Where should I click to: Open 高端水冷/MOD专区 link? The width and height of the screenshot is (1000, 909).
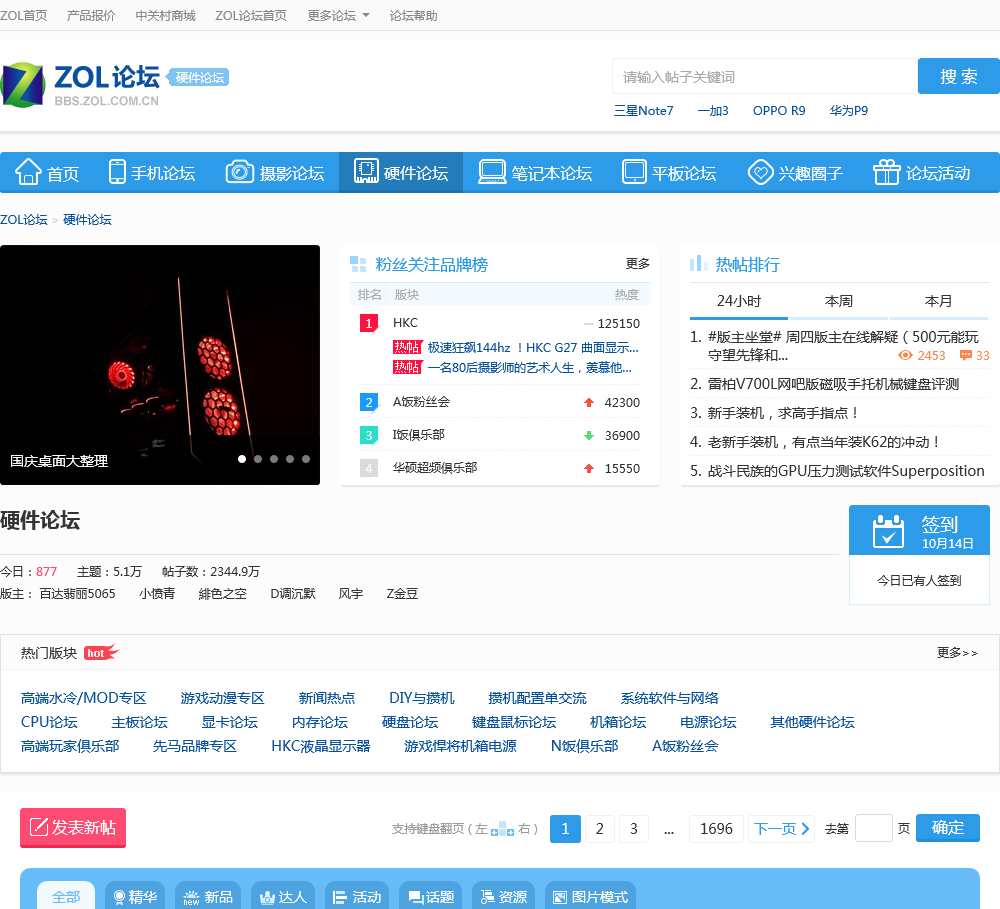(84, 698)
